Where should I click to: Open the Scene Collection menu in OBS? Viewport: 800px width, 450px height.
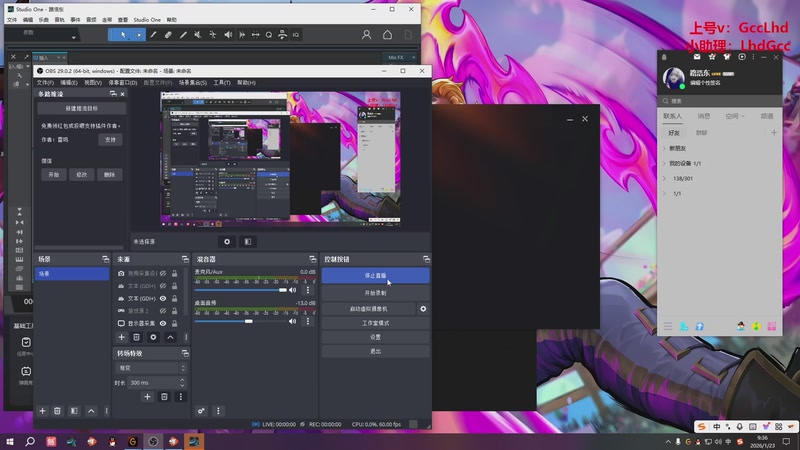pyautogui.click(x=193, y=83)
